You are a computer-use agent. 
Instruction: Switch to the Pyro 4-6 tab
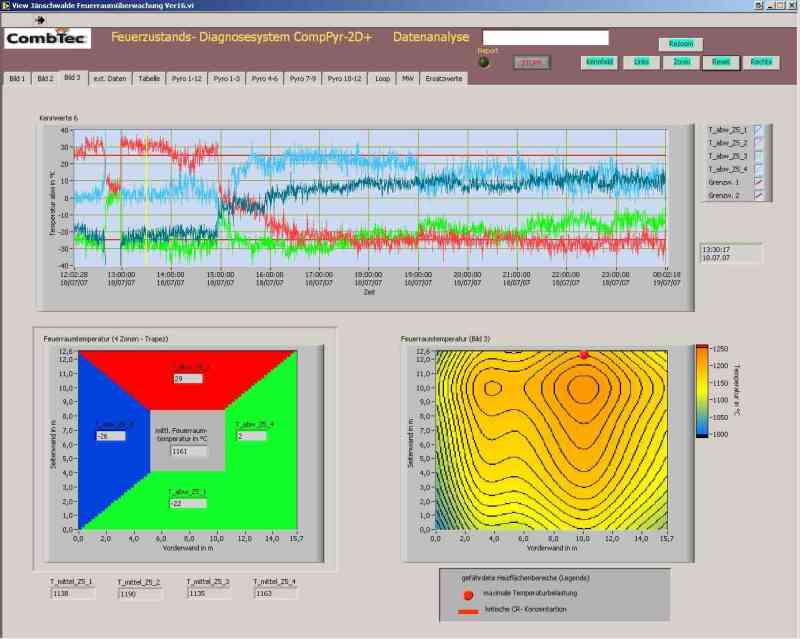pyautogui.click(x=265, y=79)
